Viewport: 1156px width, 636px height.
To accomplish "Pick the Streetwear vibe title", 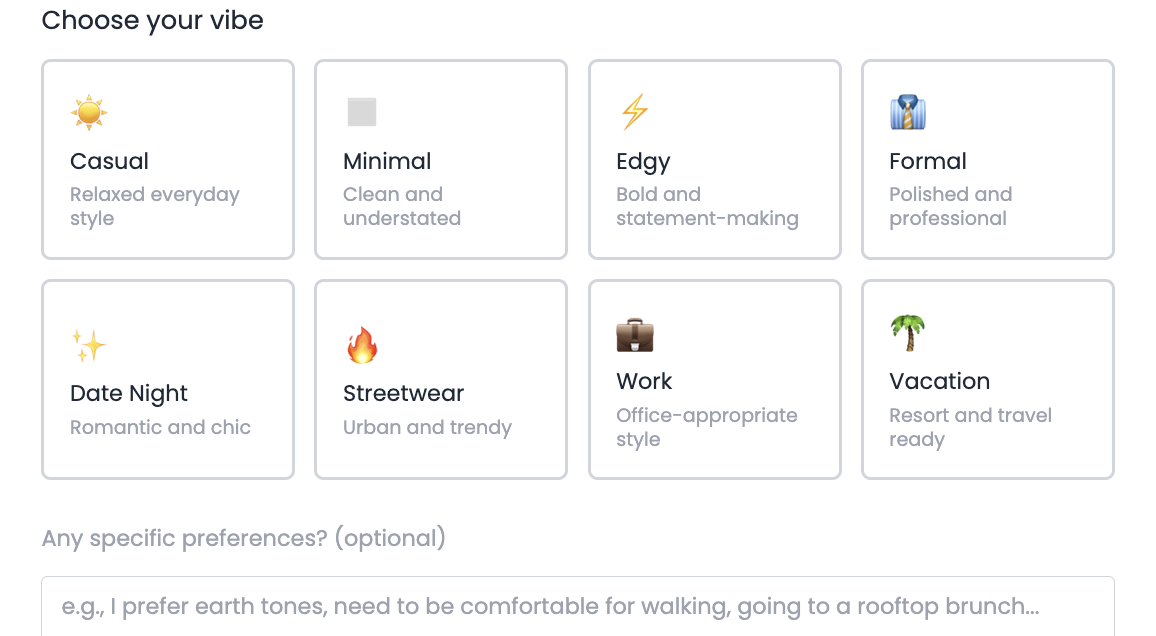I will [404, 393].
